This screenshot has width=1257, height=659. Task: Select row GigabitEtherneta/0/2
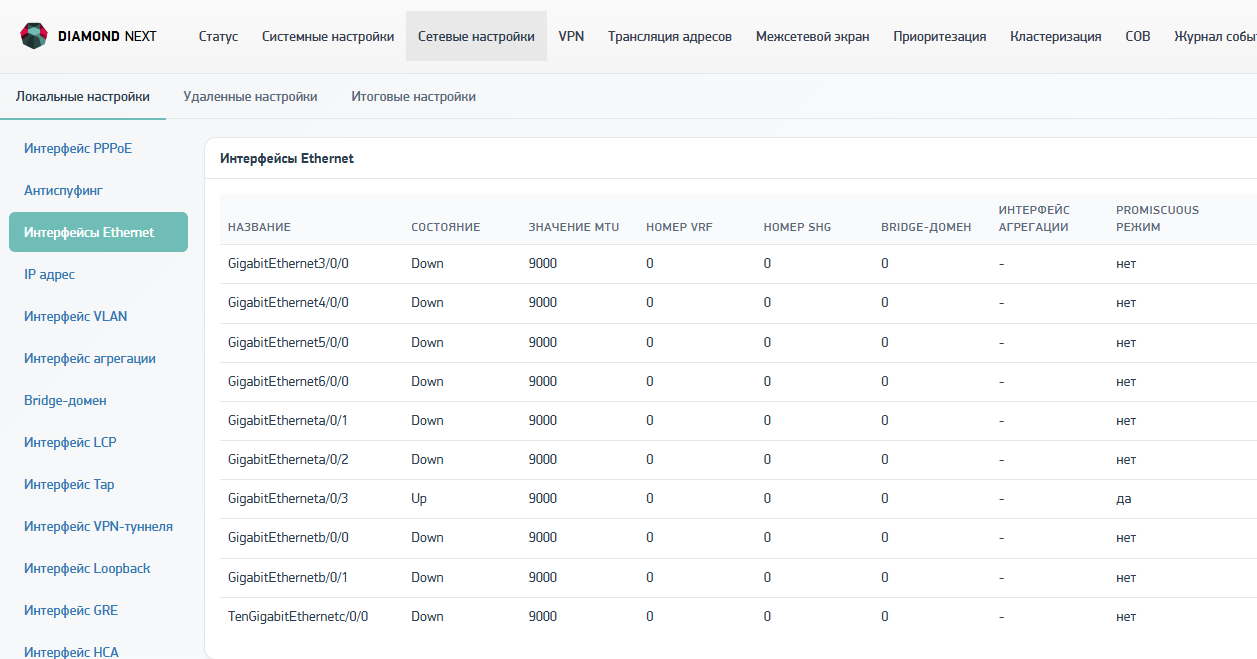point(738,459)
